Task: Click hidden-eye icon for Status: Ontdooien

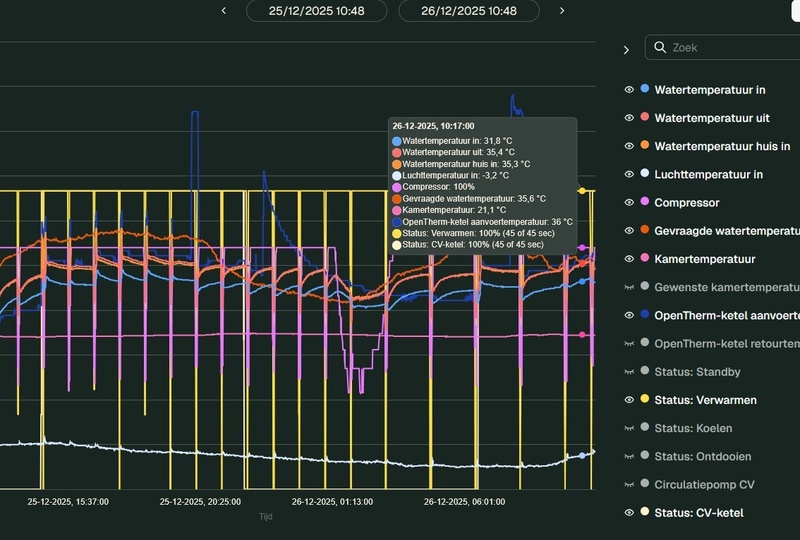Action: point(629,457)
